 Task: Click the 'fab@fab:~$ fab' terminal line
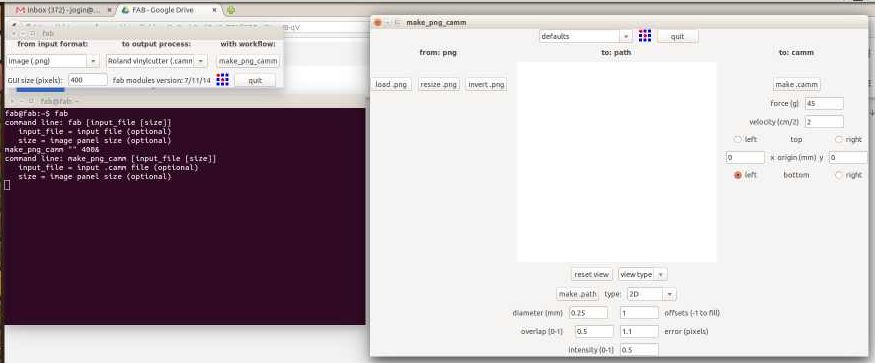click(36, 113)
